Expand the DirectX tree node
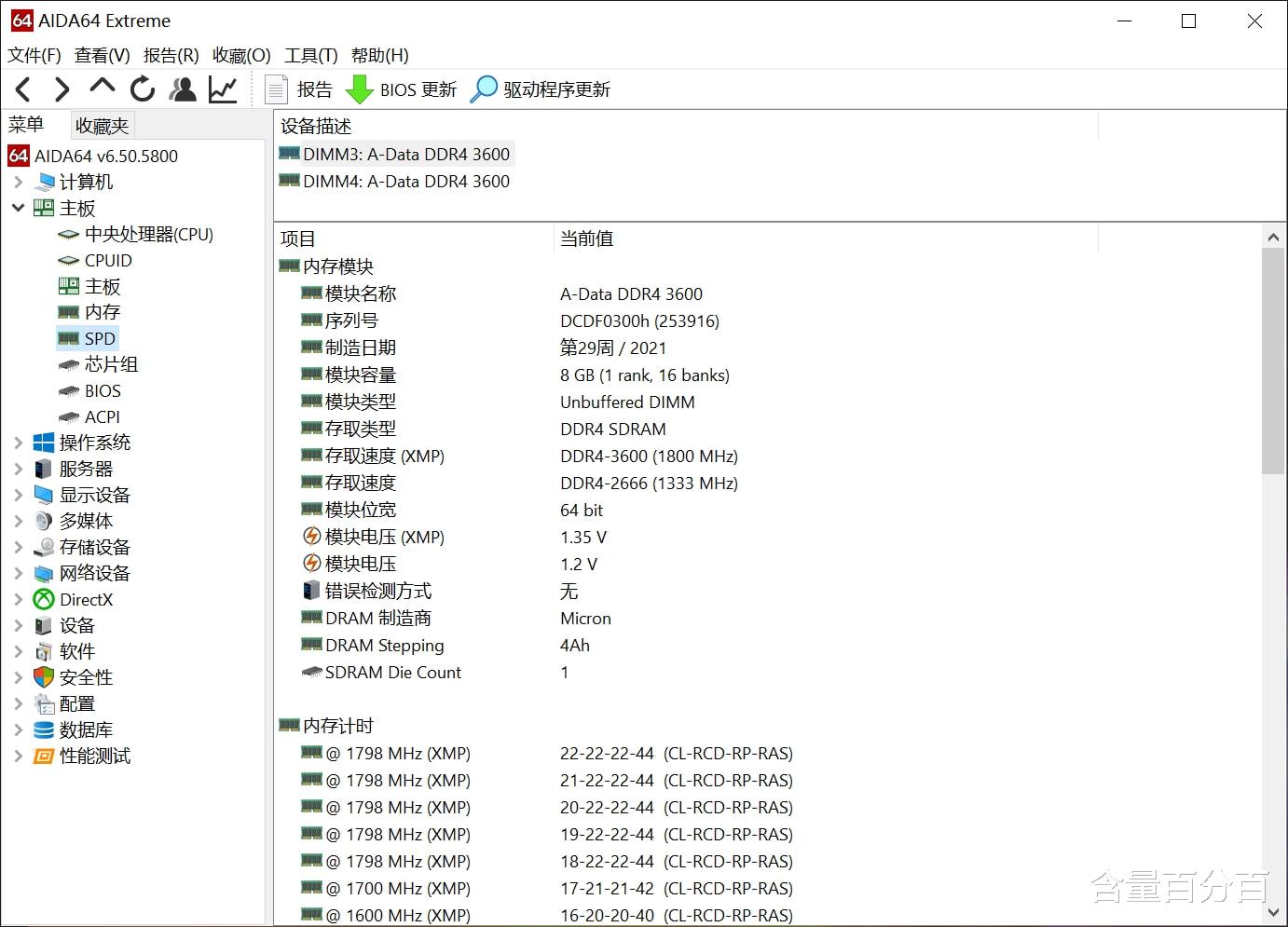This screenshot has height=927, width=1288. [18, 599]
